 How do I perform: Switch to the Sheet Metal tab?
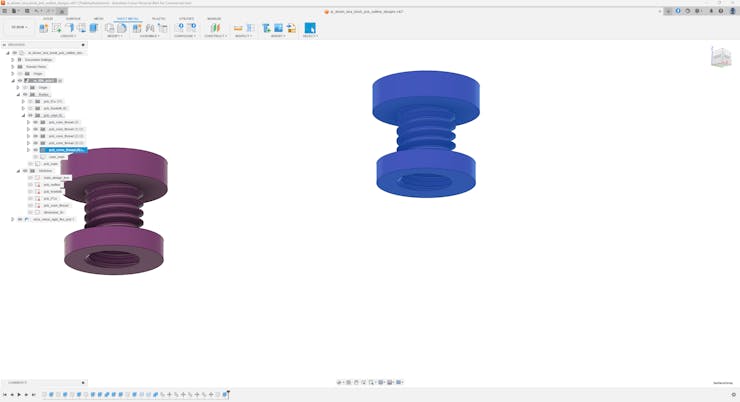point(128,18)
